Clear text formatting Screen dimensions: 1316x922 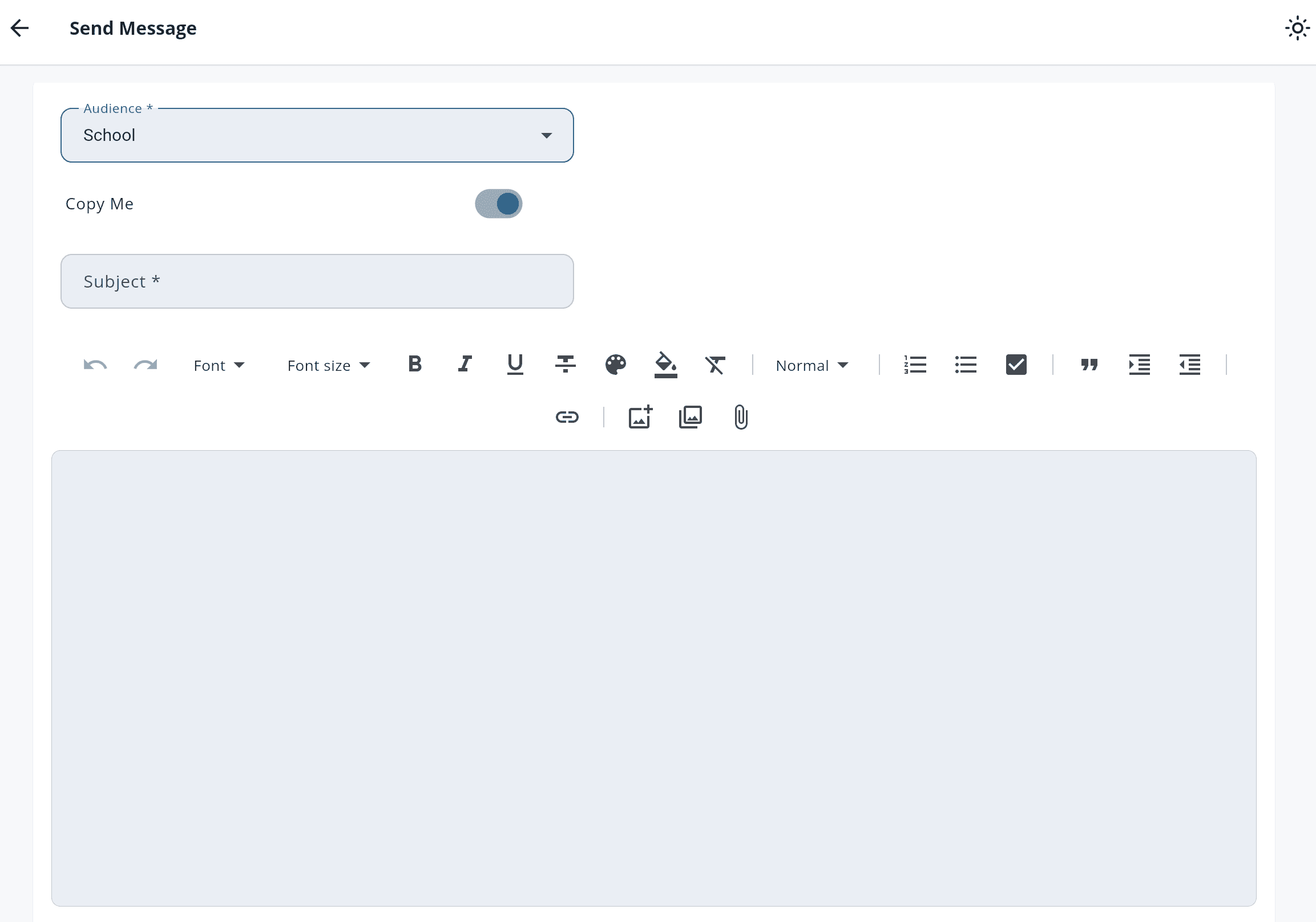pos(715,365)
